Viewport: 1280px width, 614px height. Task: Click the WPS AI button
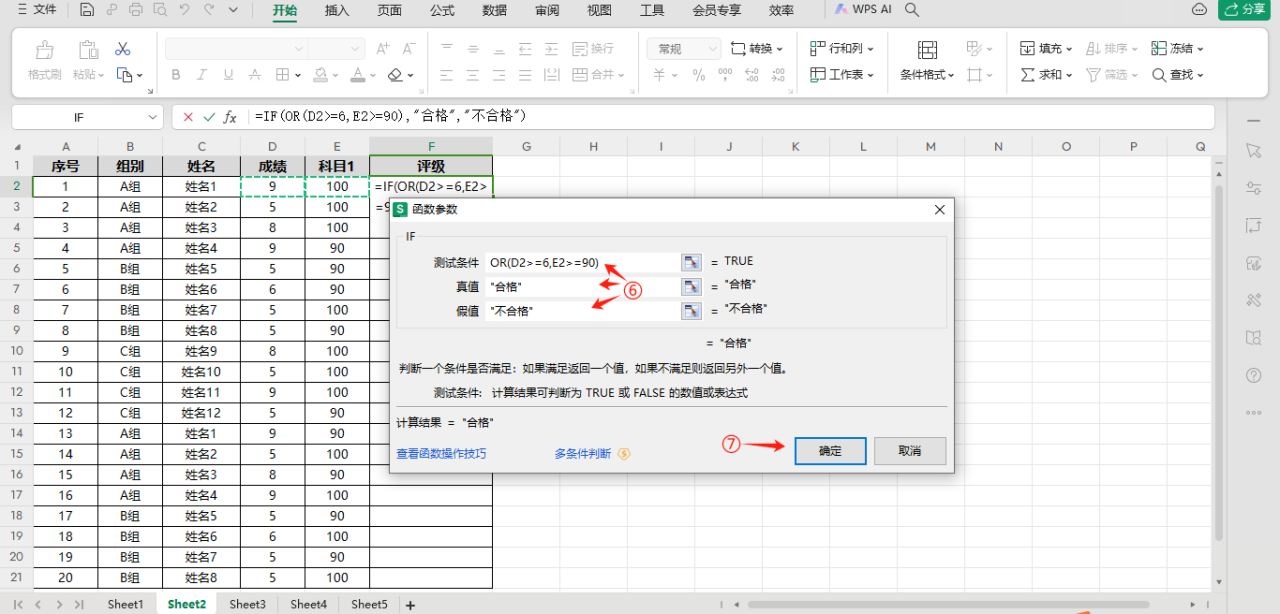point(863,10)
